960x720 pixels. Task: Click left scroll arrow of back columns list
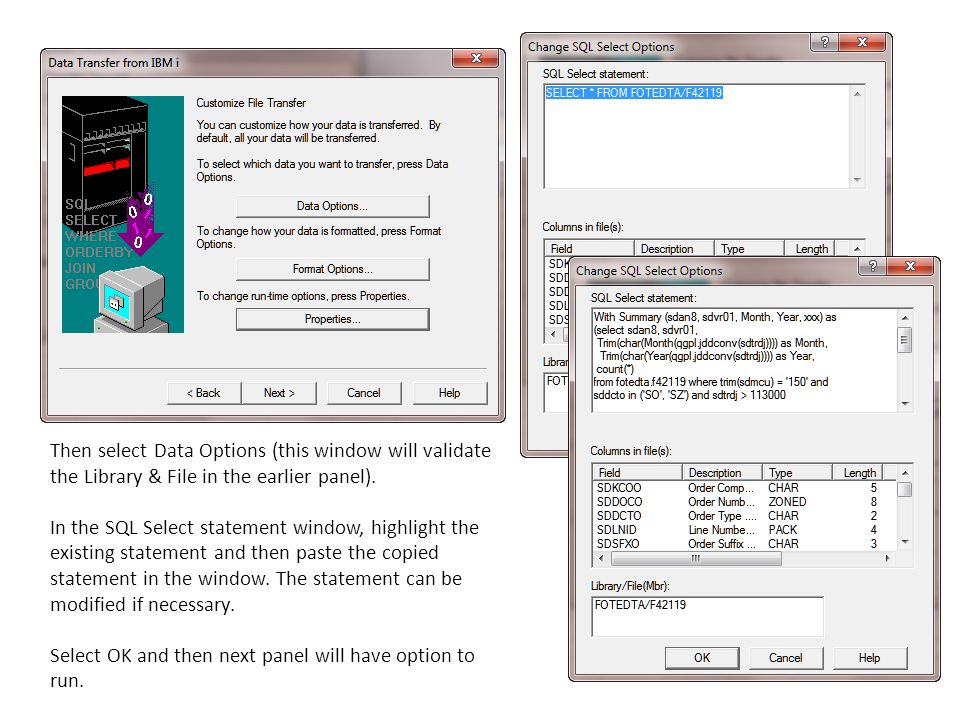pyautogui.click(x=553, y=334)
